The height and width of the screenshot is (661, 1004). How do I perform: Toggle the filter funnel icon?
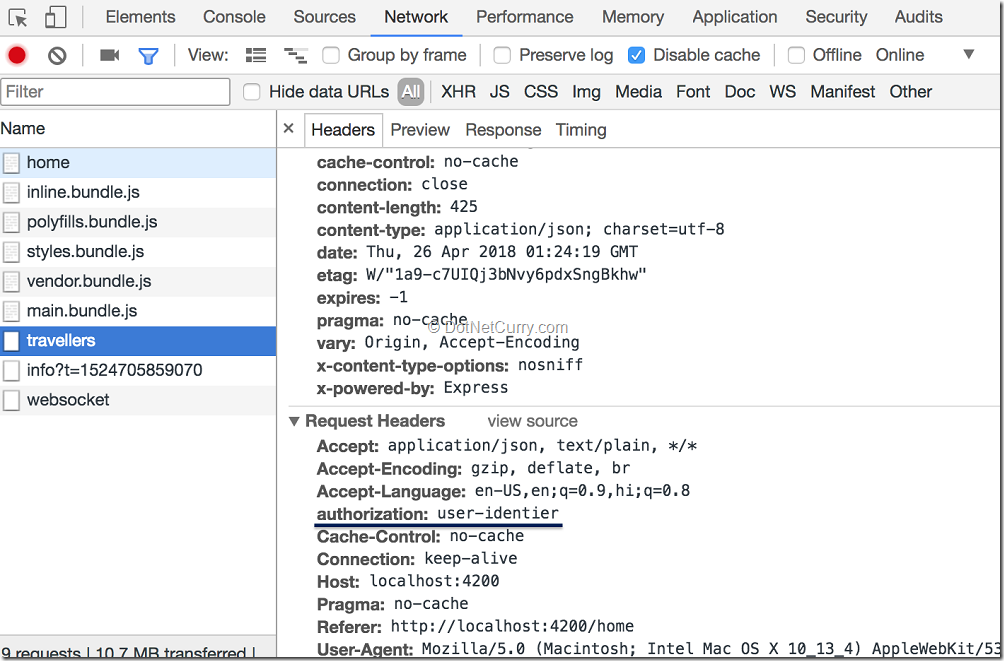[x=148, y=56]
